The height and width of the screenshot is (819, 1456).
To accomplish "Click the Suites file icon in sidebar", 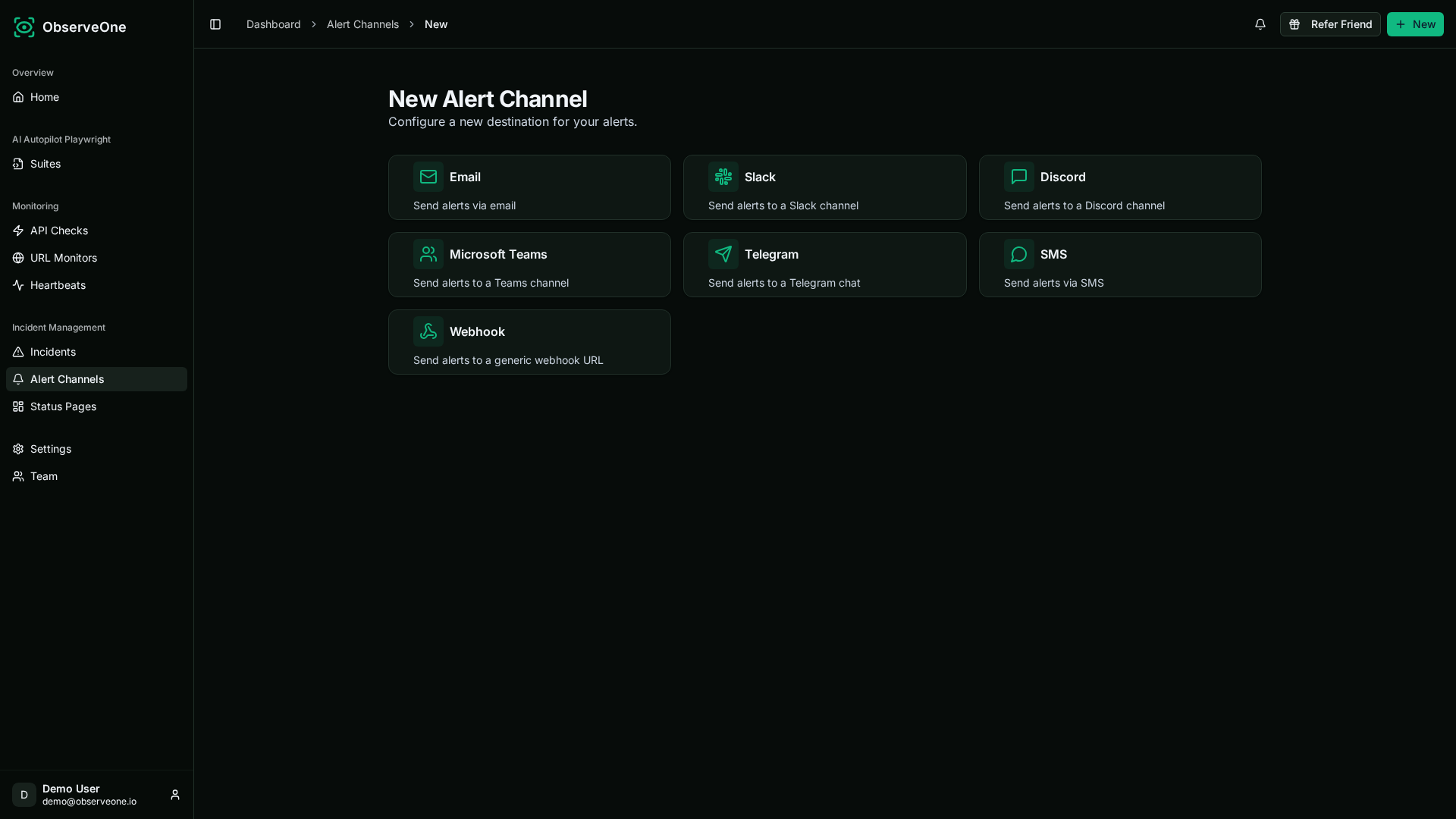I will point(18,164).
